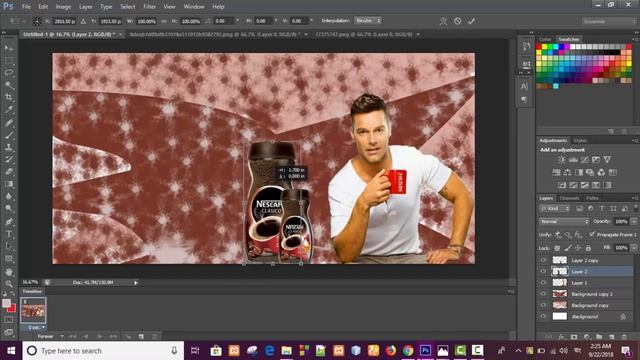Hide the Layer 1 layer
This screenshot has width=640, height=360.
coord(543,282)
